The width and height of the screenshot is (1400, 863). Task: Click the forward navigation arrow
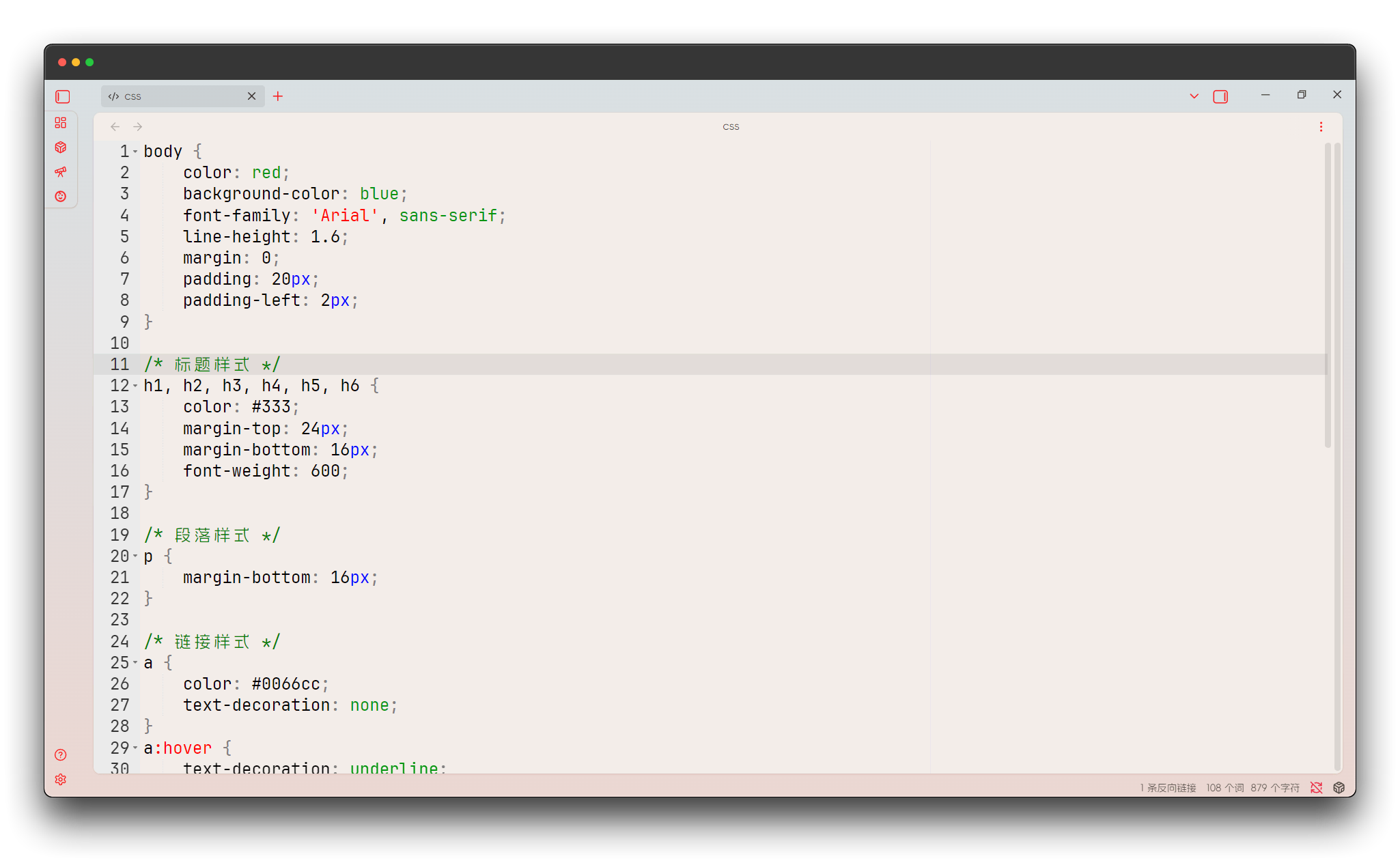coord(137,126)
